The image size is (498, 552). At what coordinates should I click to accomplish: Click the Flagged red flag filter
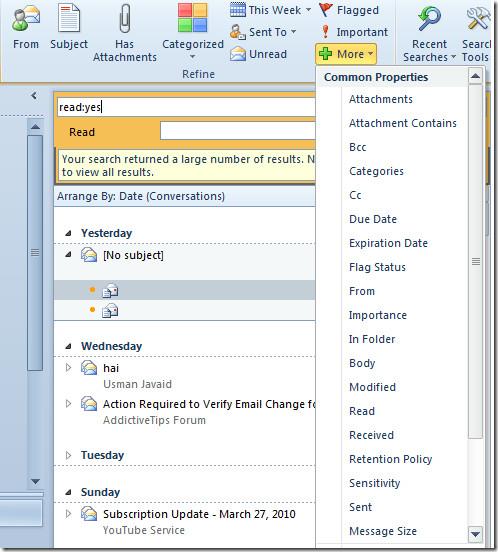coord(326,10)
